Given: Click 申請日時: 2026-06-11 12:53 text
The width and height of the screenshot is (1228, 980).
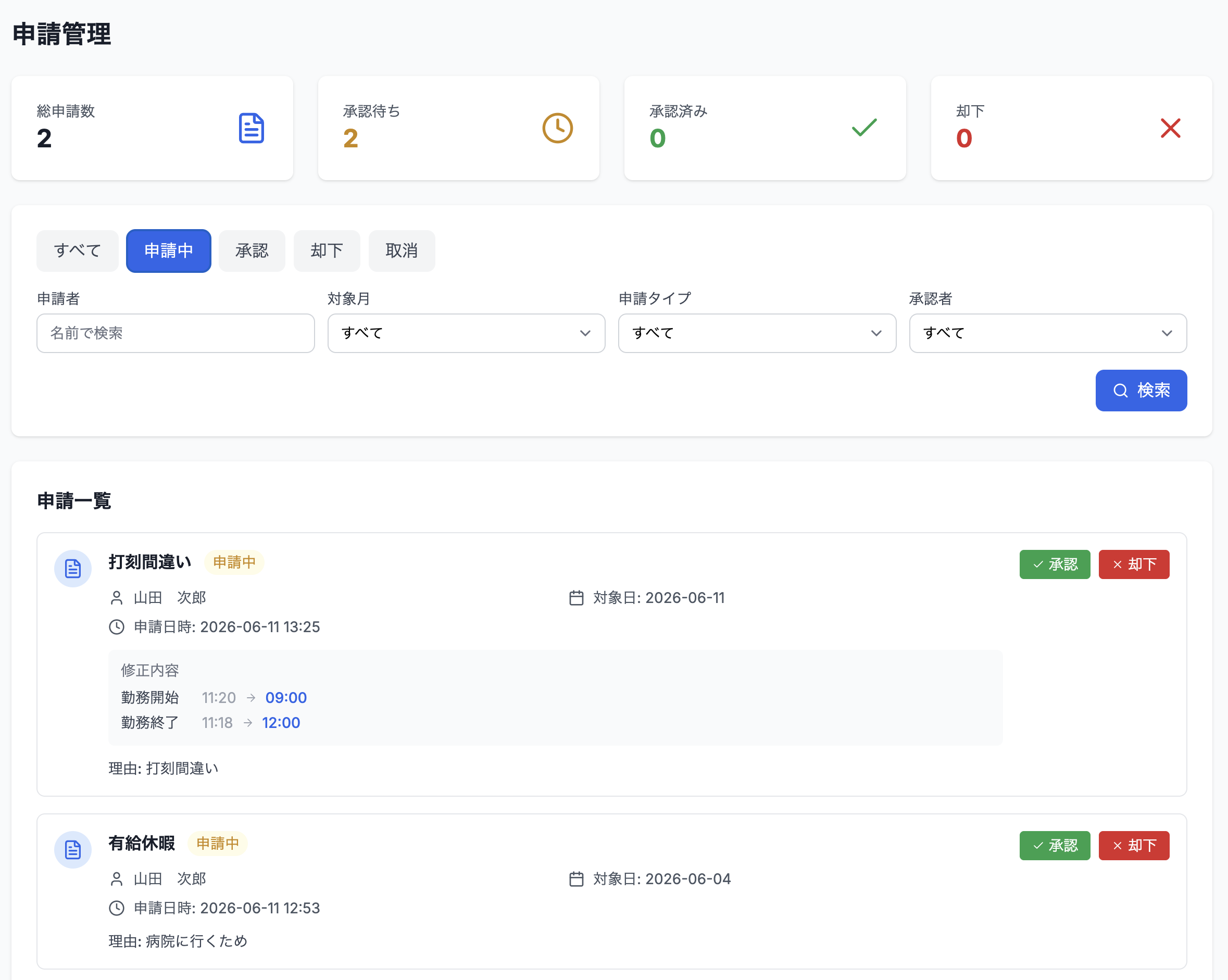Looking at the screenshot, I should click(227, 908).
